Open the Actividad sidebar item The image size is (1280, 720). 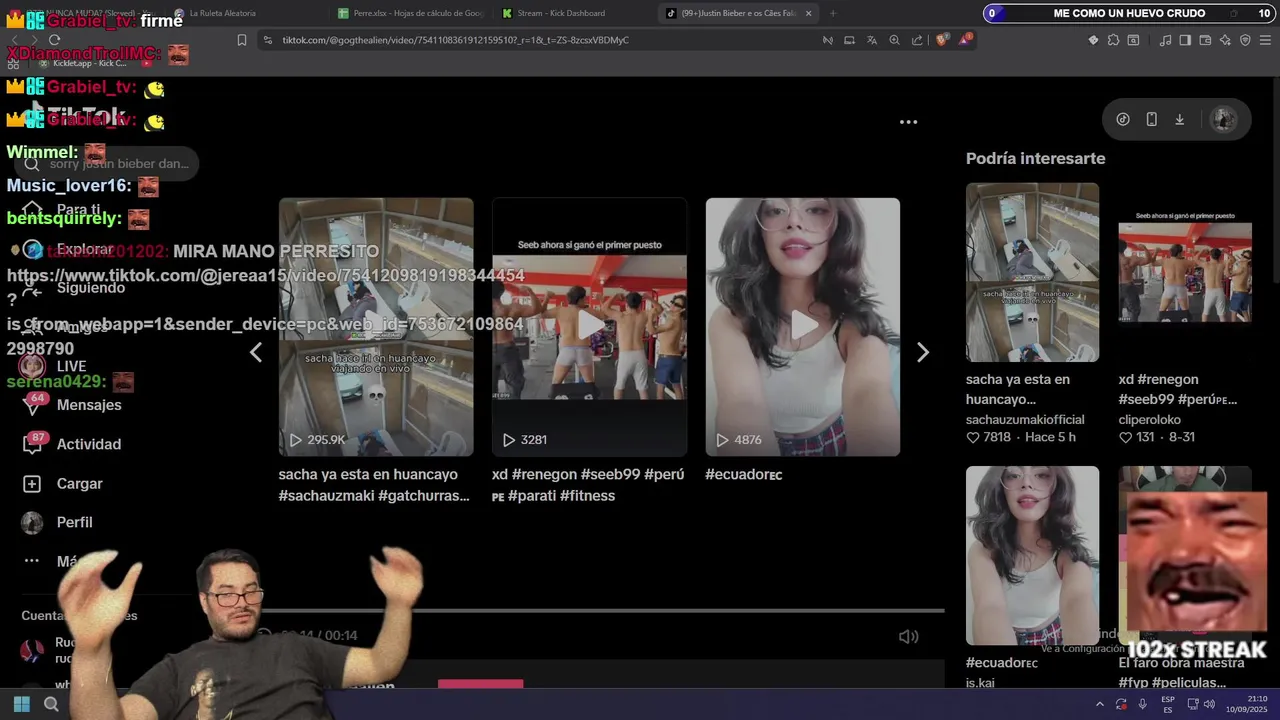pos(72,444)
